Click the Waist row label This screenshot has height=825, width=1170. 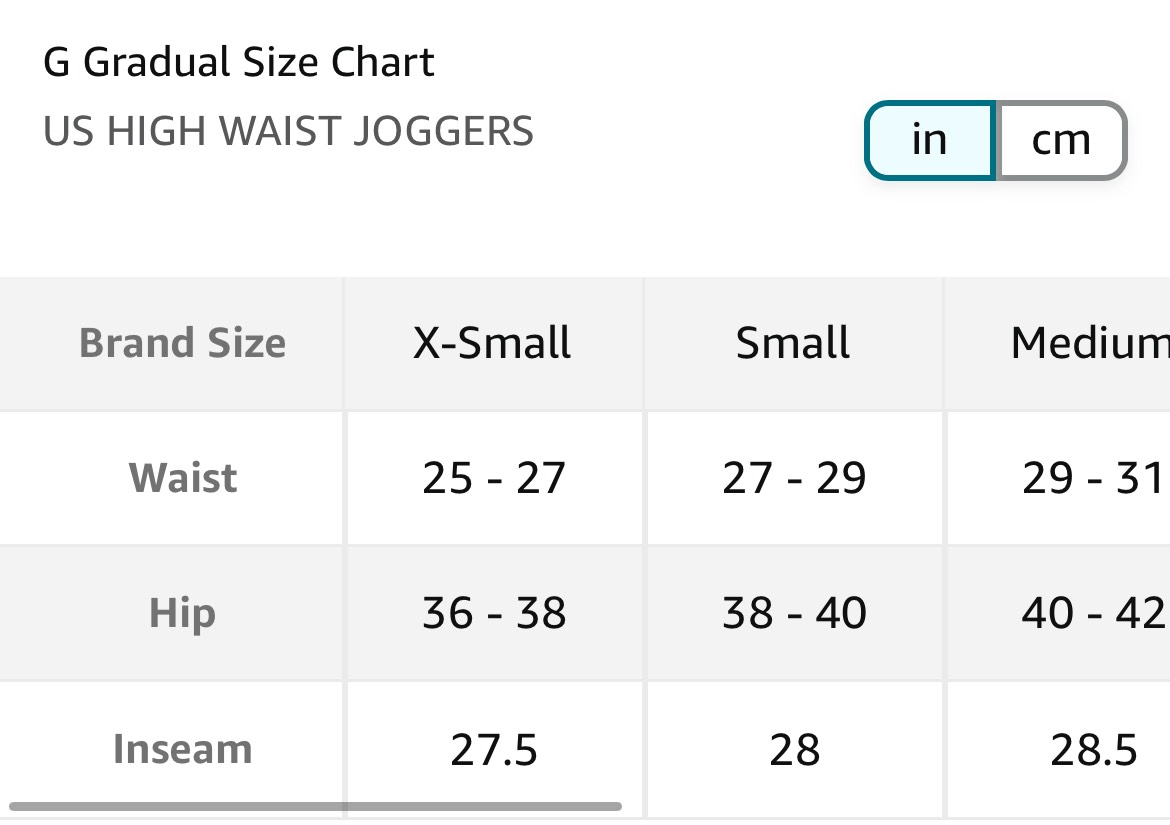pyautogui.click(x=183, y=478)
